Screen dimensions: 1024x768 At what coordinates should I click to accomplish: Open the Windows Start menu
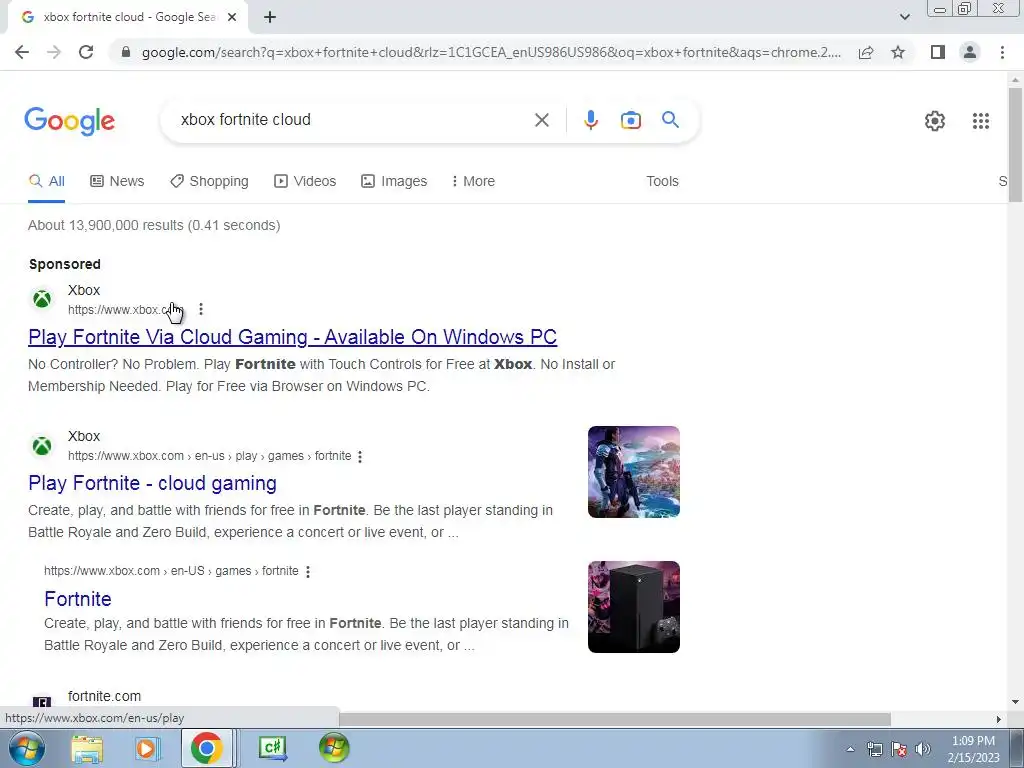[x=27, y=748]
